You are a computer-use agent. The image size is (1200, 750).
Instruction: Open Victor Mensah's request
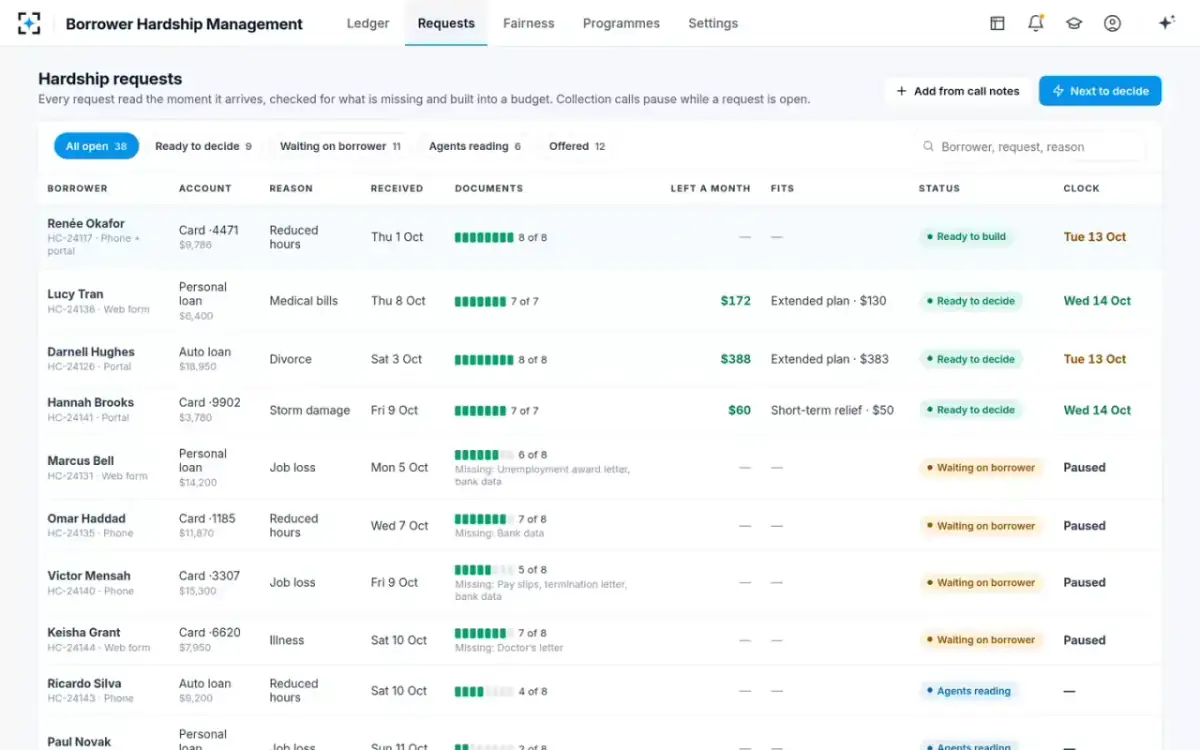[x=600, y=582]
